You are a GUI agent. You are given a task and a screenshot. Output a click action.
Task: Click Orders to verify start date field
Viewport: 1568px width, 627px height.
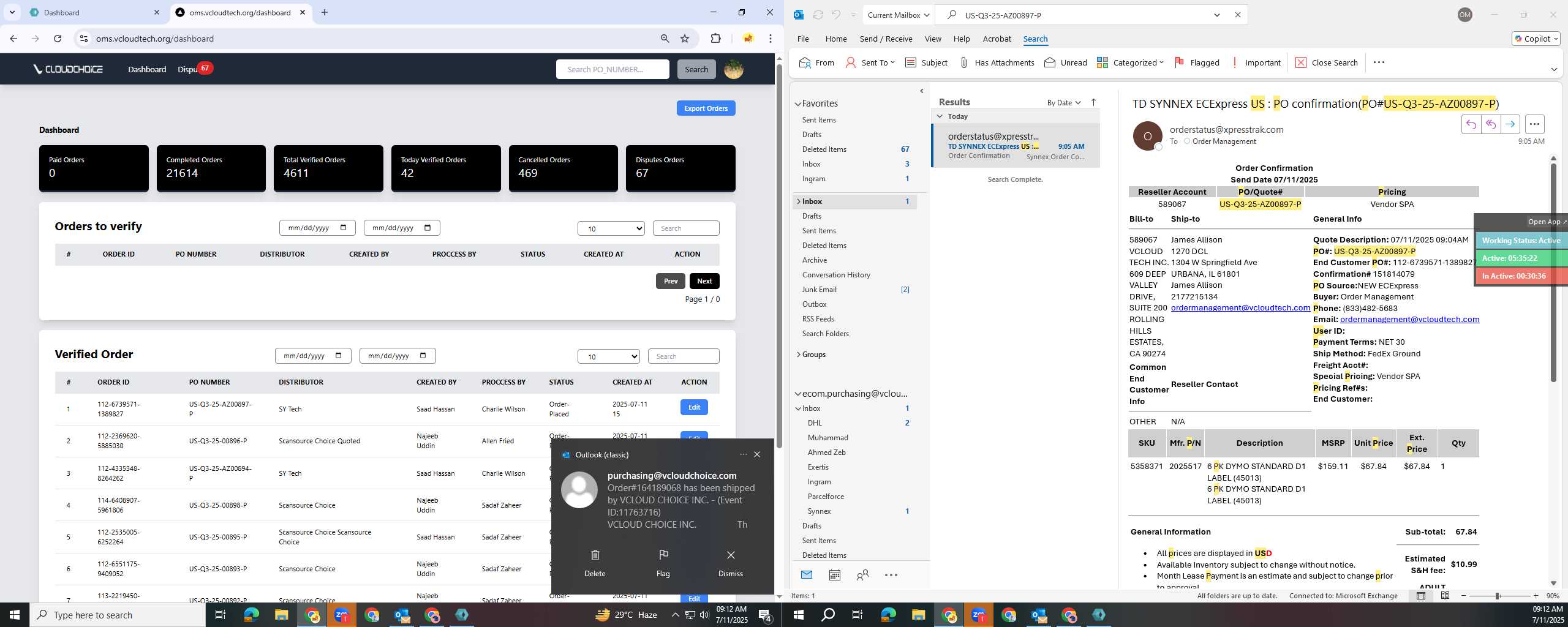pos(317,228)
